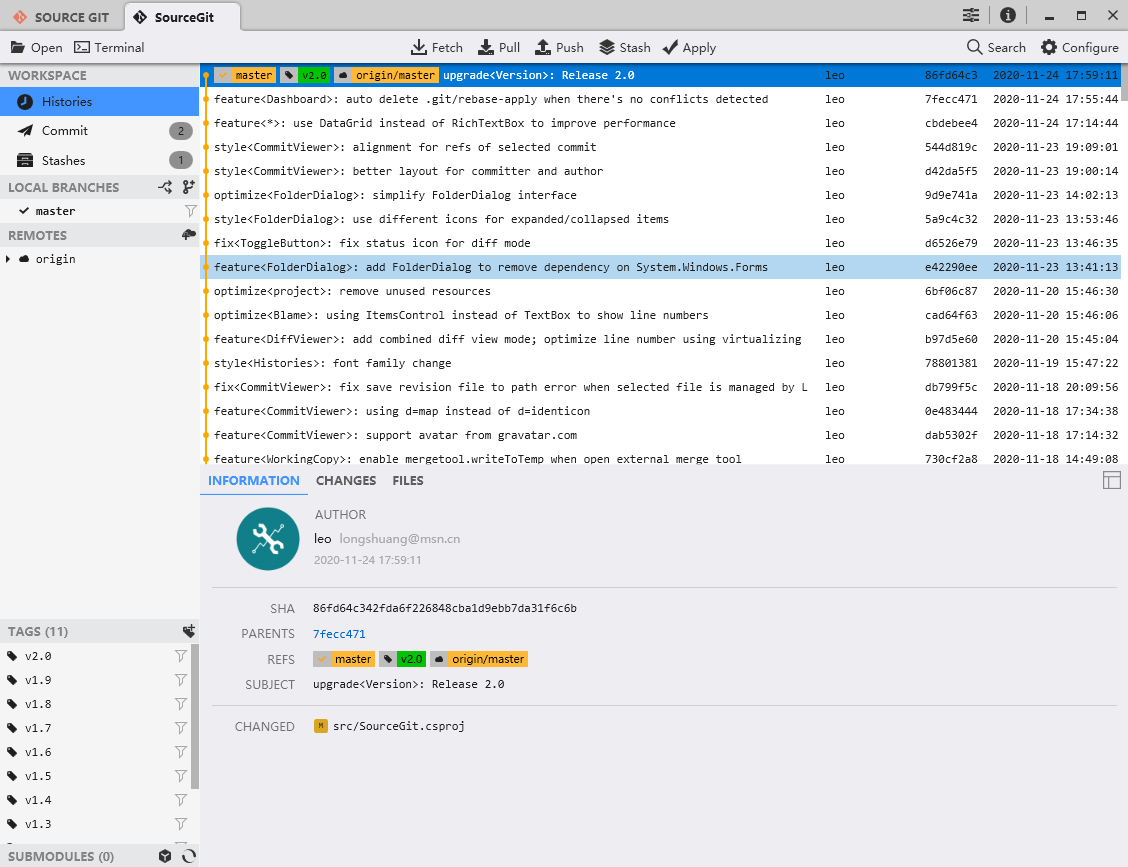The height and width of the screenshot is (867, 1128).
Task: Click the master ref badge in REFS
Action: click(344, 659)
